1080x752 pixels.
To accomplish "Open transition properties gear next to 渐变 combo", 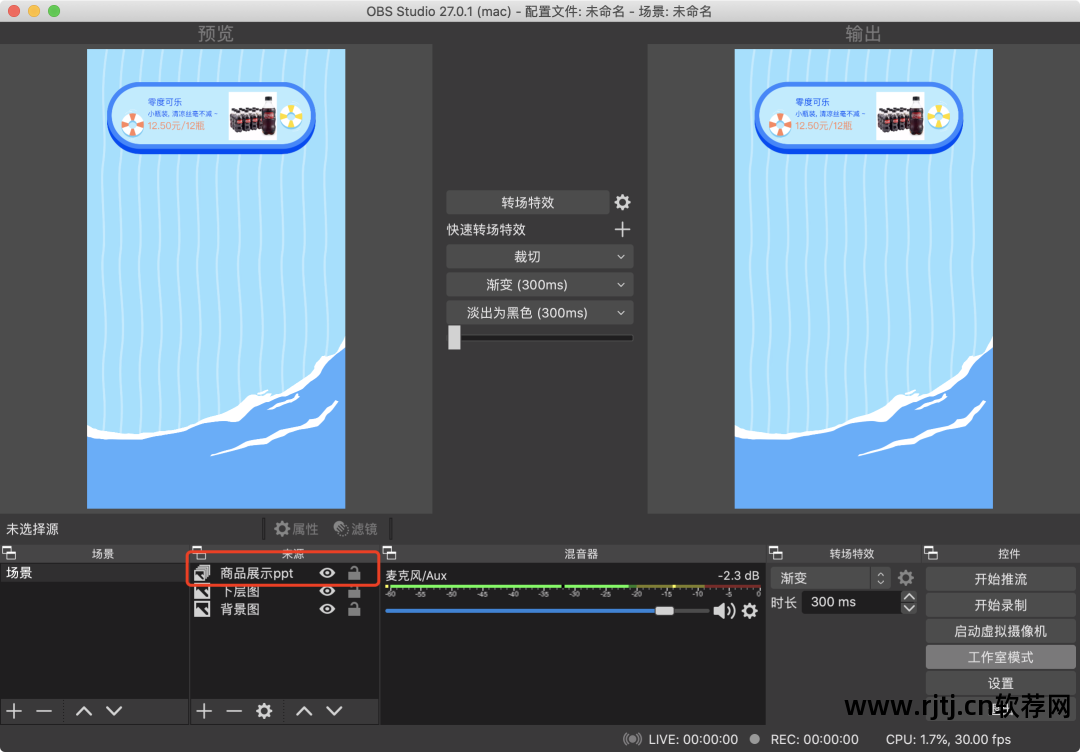I will click(906, 578).
